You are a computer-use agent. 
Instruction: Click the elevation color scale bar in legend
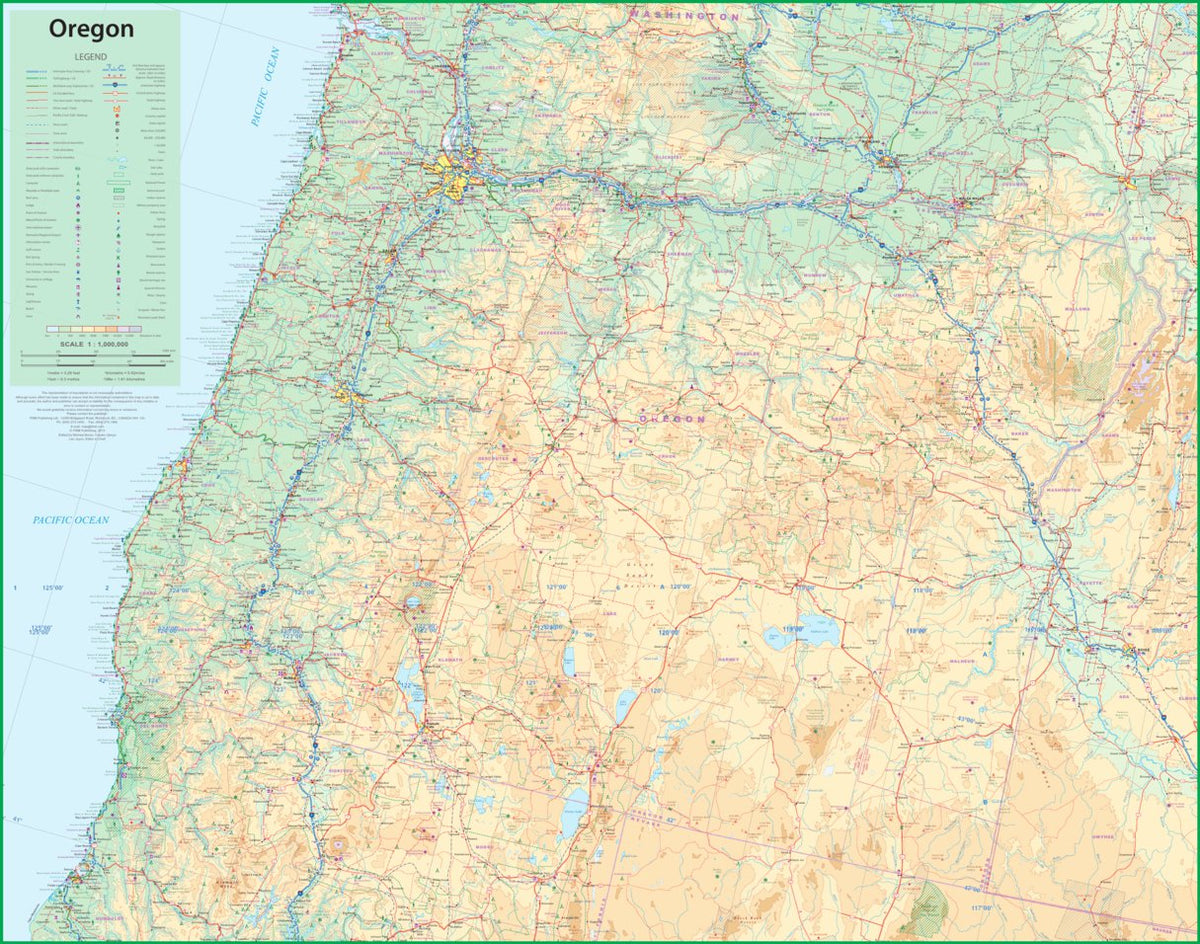click(93, 328)
